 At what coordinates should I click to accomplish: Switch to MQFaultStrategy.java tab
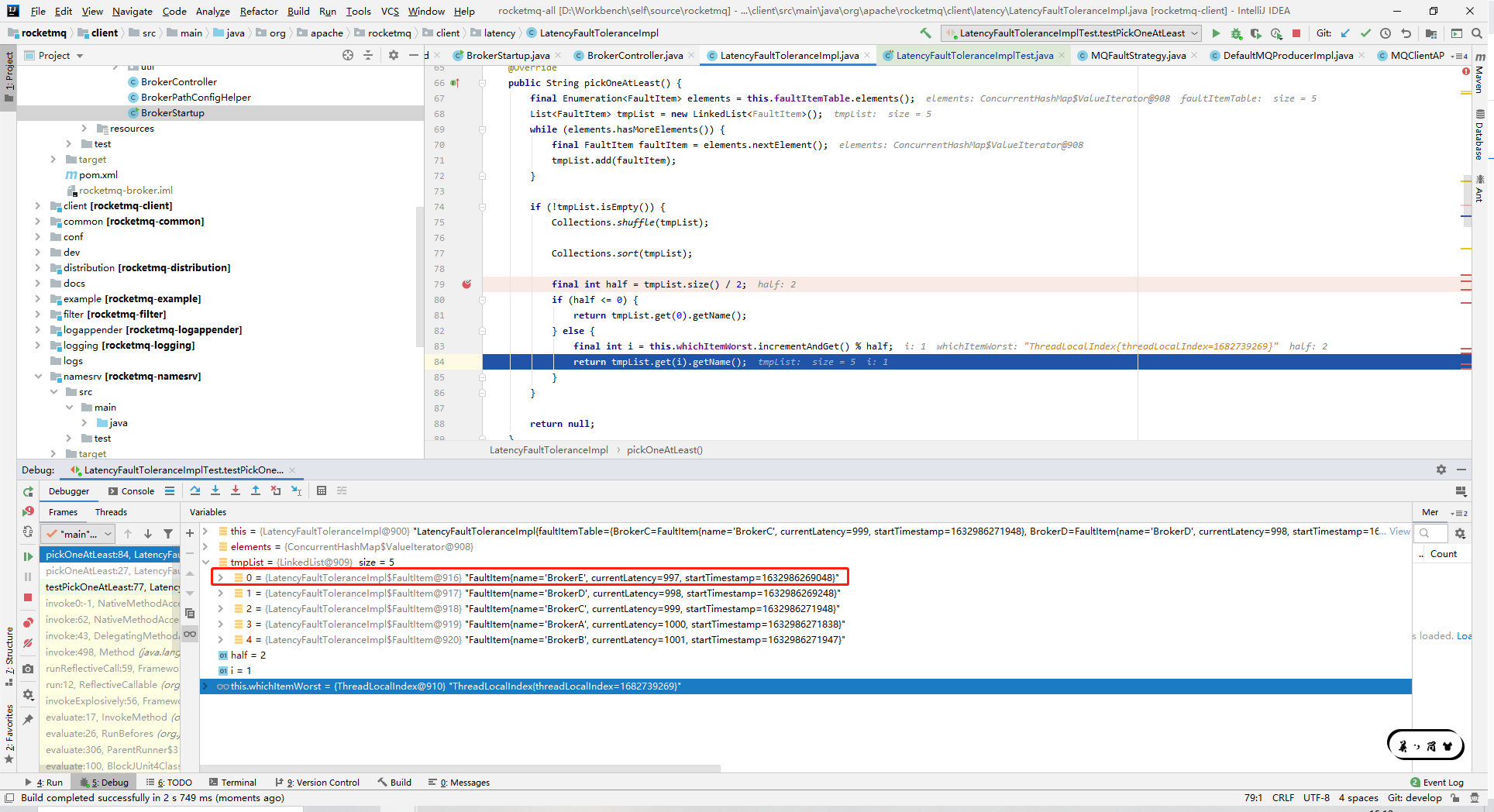tap(1138, 56)
